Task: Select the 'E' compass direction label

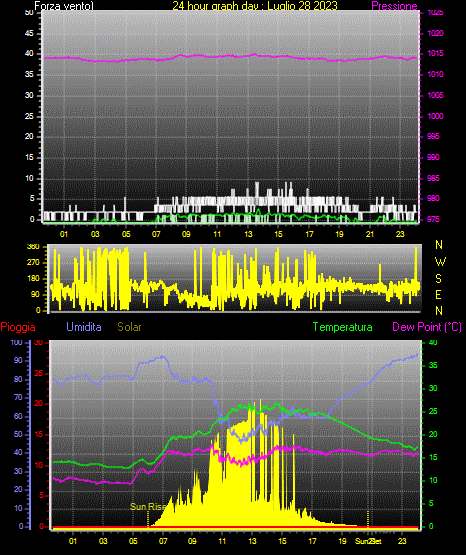Action: pos(438,294)
